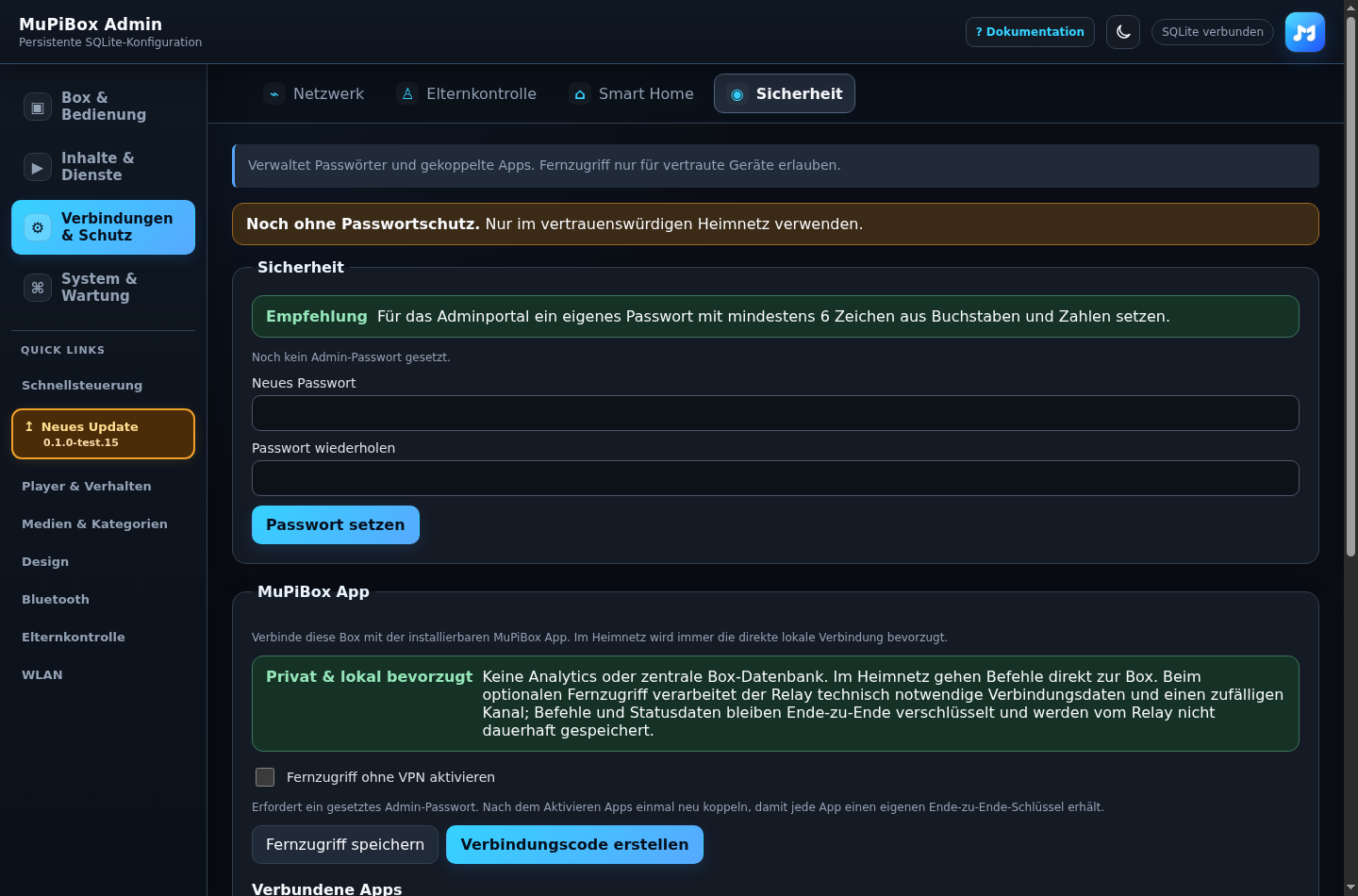This screenshot has height=896, width=1358.
Task: Open the Dokumentation link
Action: [x=1030, y=32]
